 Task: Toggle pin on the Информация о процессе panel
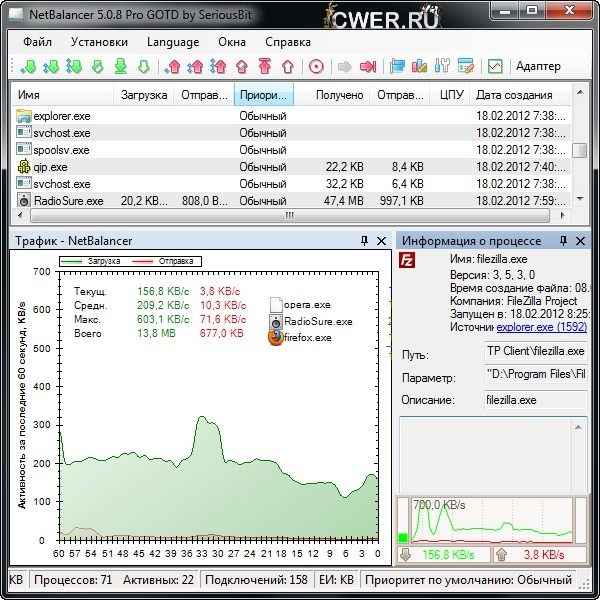tap(563, 241)
